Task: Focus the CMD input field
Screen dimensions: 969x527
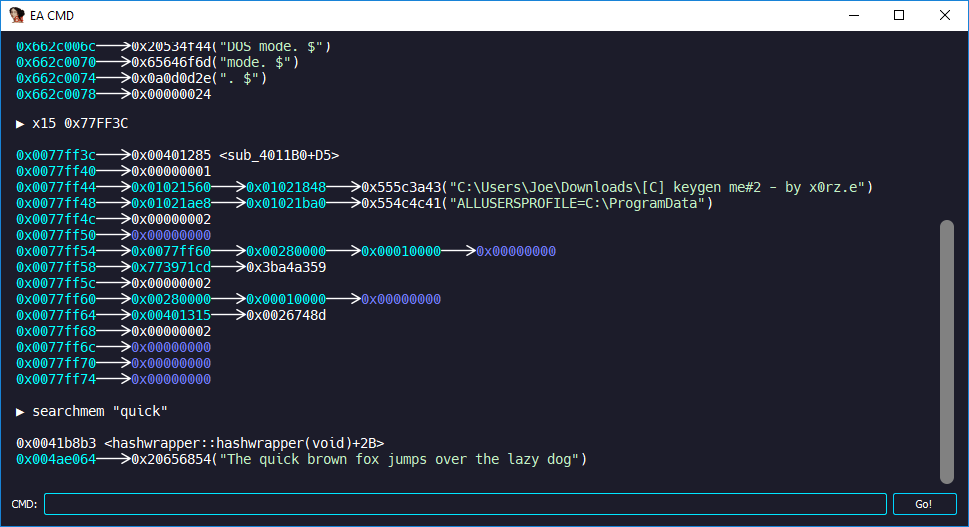Action: pyautogui.click(x=465, y=504)
